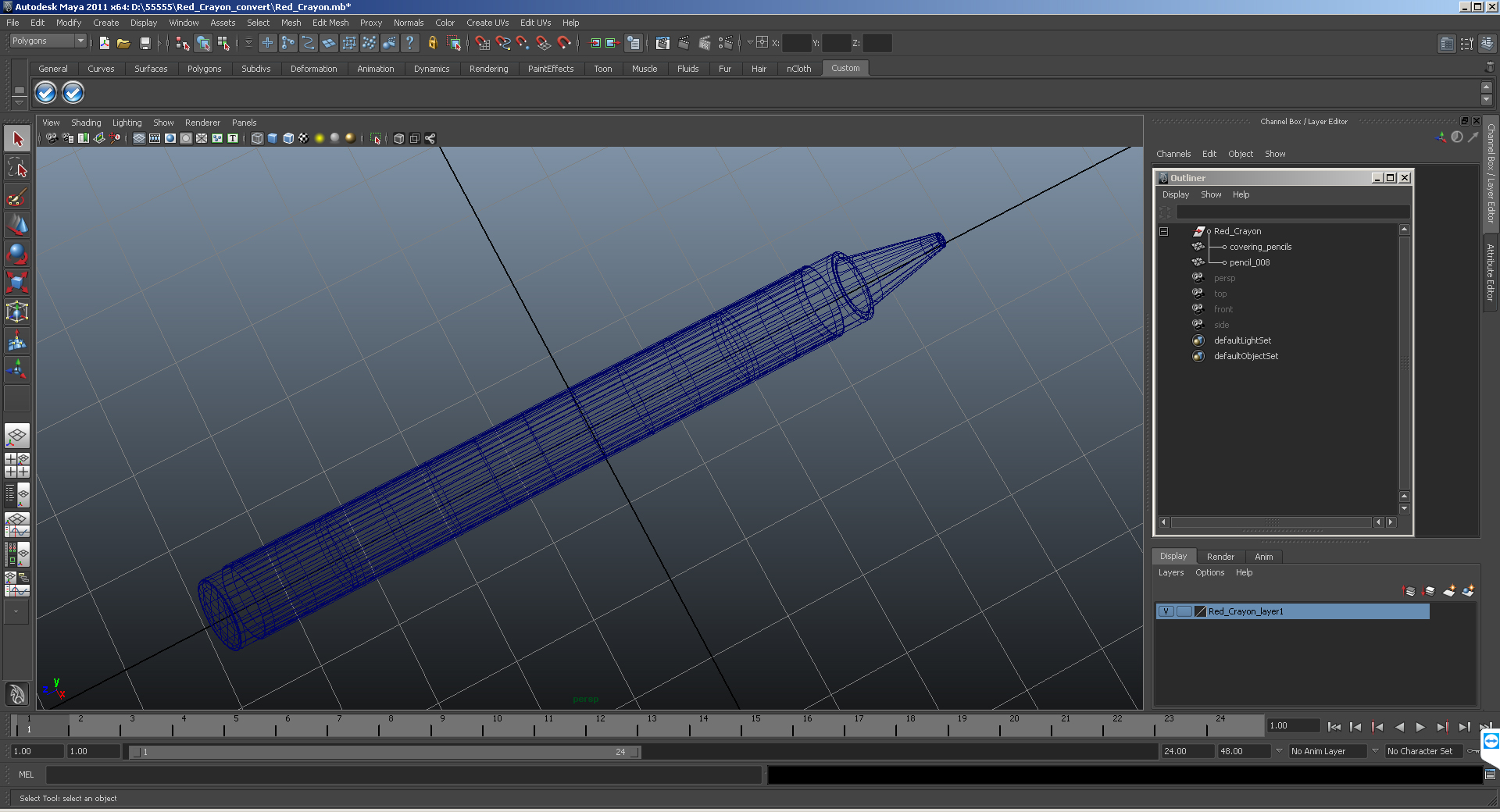Open shelf options menu arrow at left

(x=20, y=102)
